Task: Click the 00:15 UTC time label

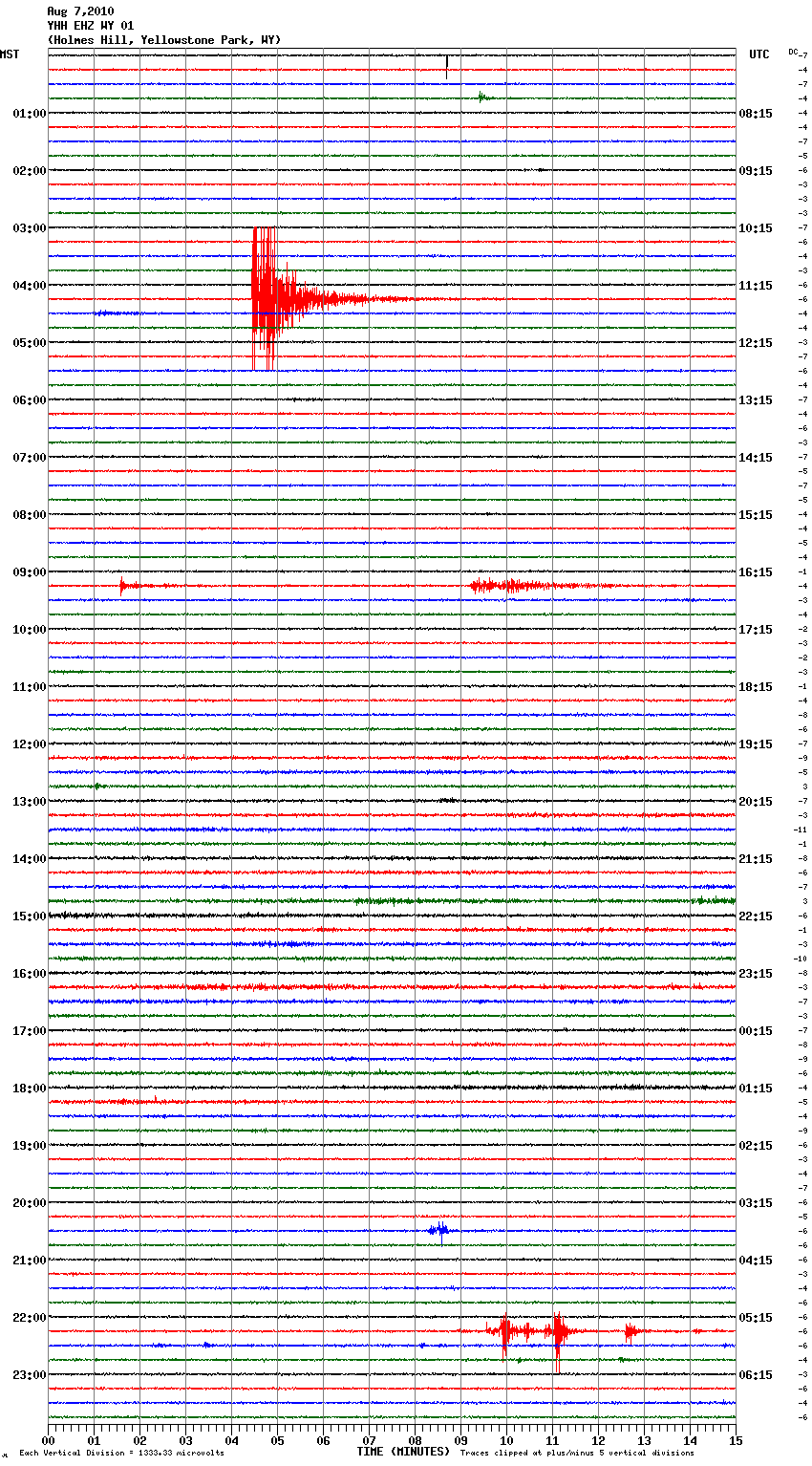Action: tap(756, 1031)
